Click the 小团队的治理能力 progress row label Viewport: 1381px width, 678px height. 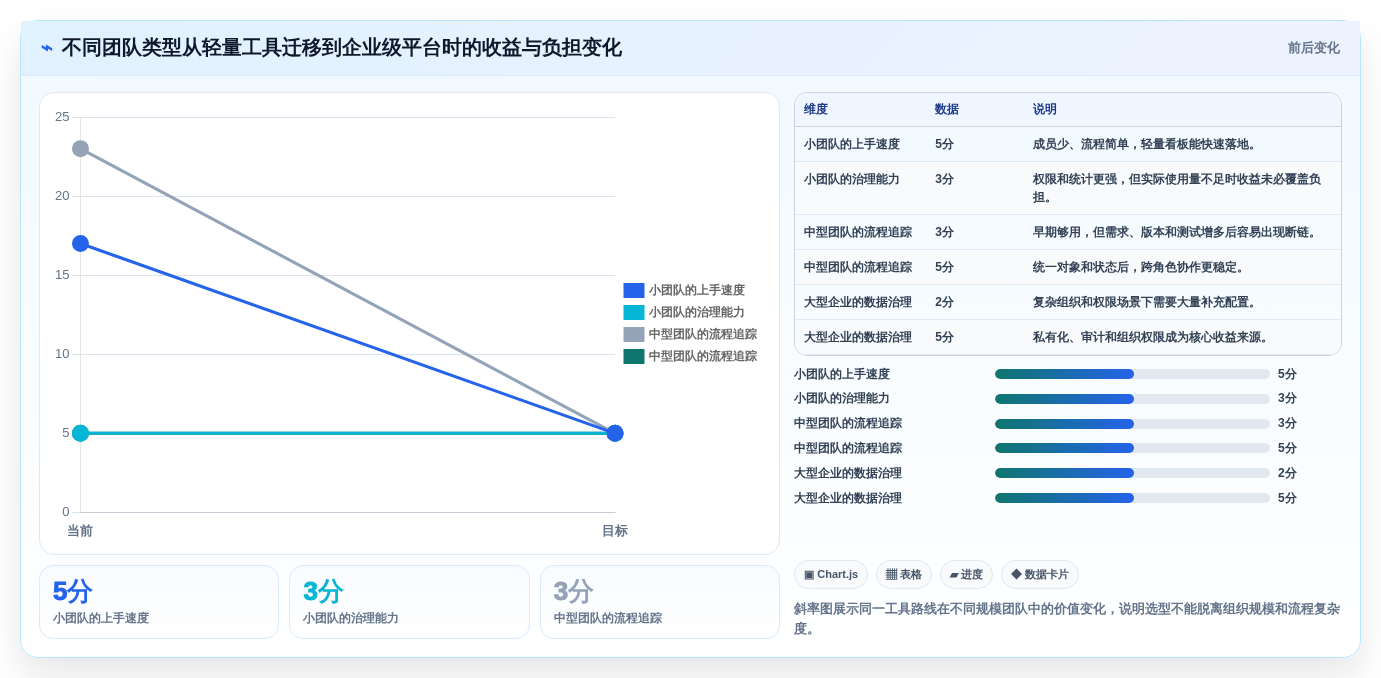coord(842,398)
